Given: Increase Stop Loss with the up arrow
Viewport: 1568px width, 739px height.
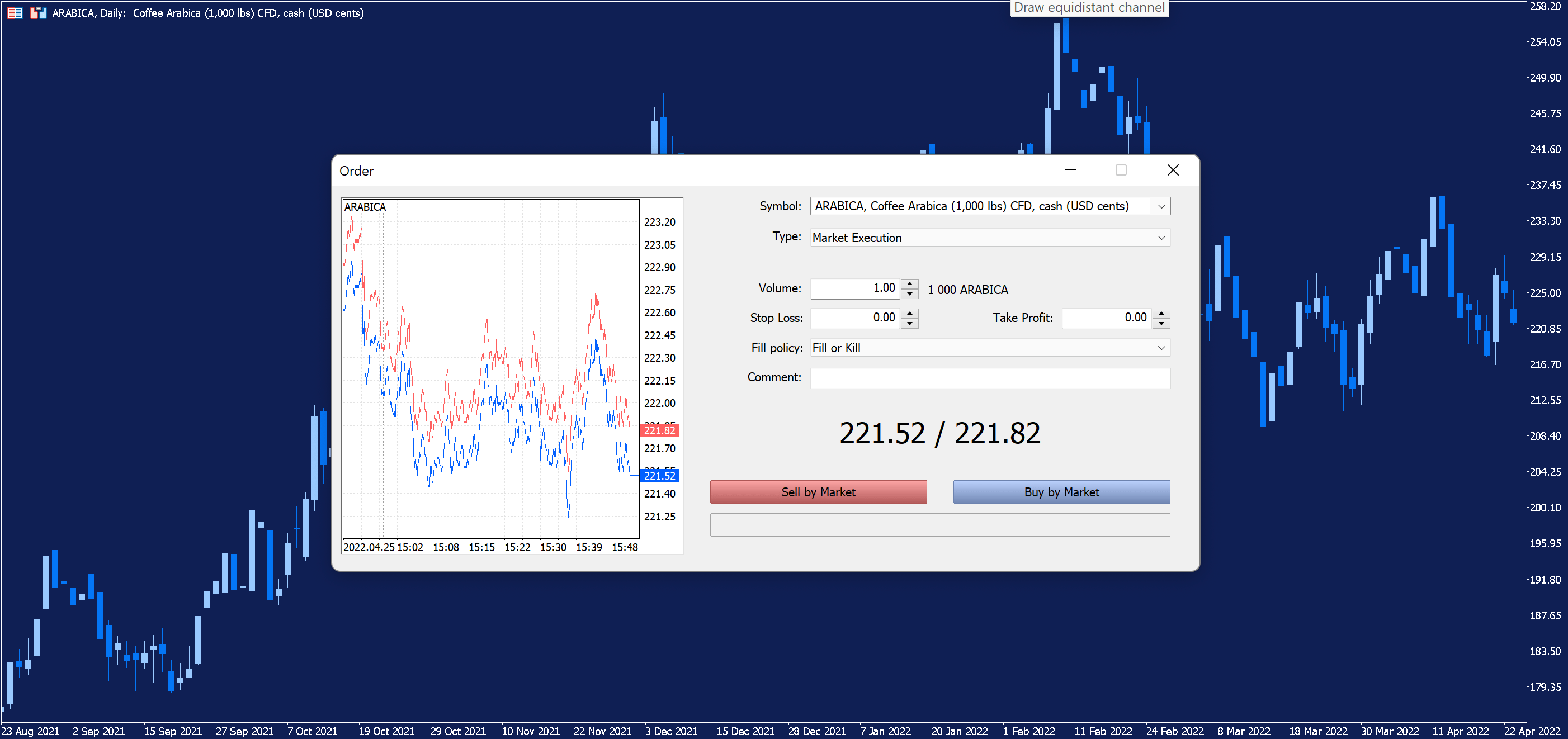Looking at the screenshot, I should click(909, 312).
